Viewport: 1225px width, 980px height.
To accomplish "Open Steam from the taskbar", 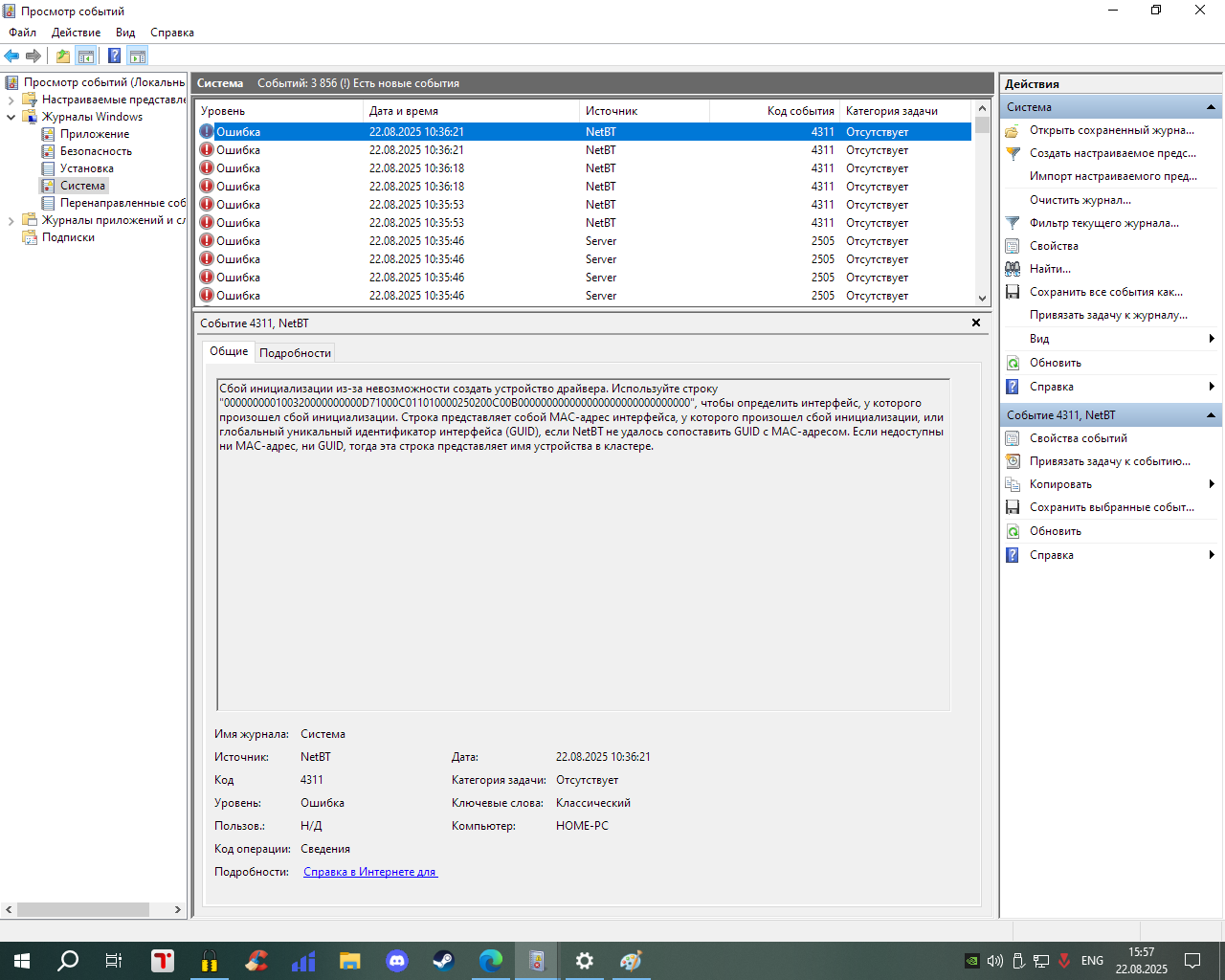I will [444, 961].
